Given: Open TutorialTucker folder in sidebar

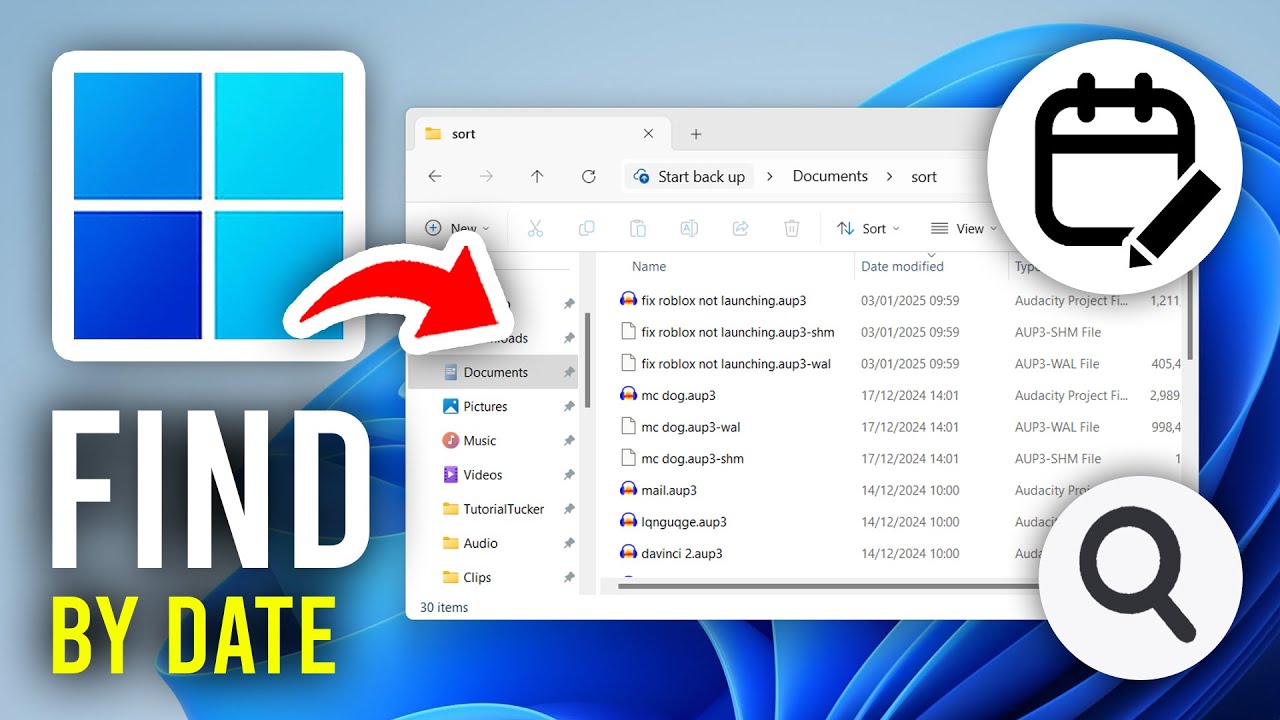Looking at the screenshot, I should (504, 509).
